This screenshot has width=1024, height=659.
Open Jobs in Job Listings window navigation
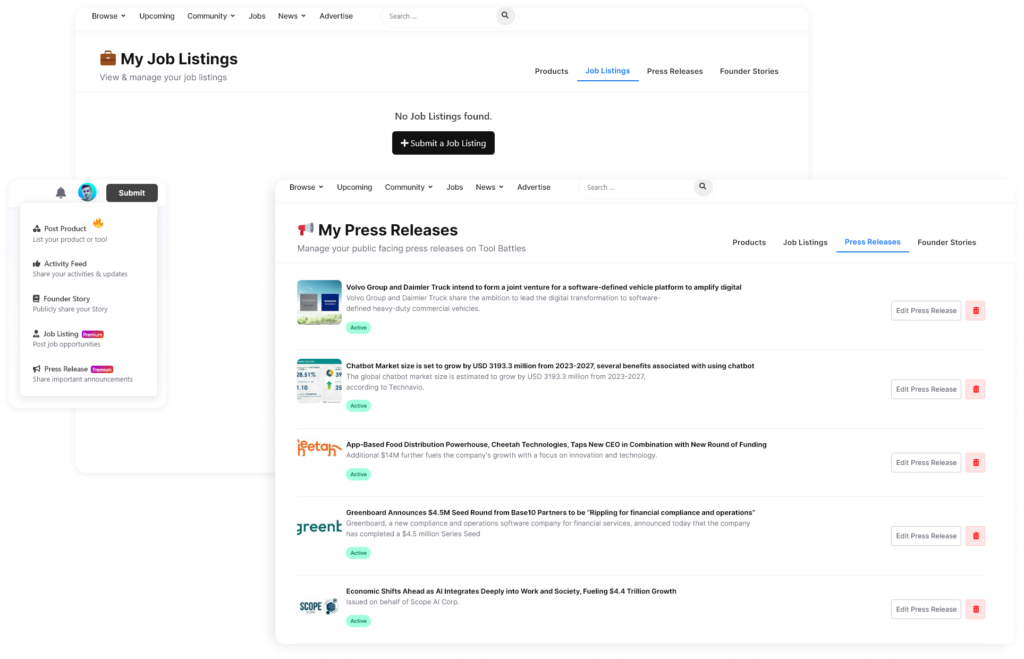tap(257, 16)
